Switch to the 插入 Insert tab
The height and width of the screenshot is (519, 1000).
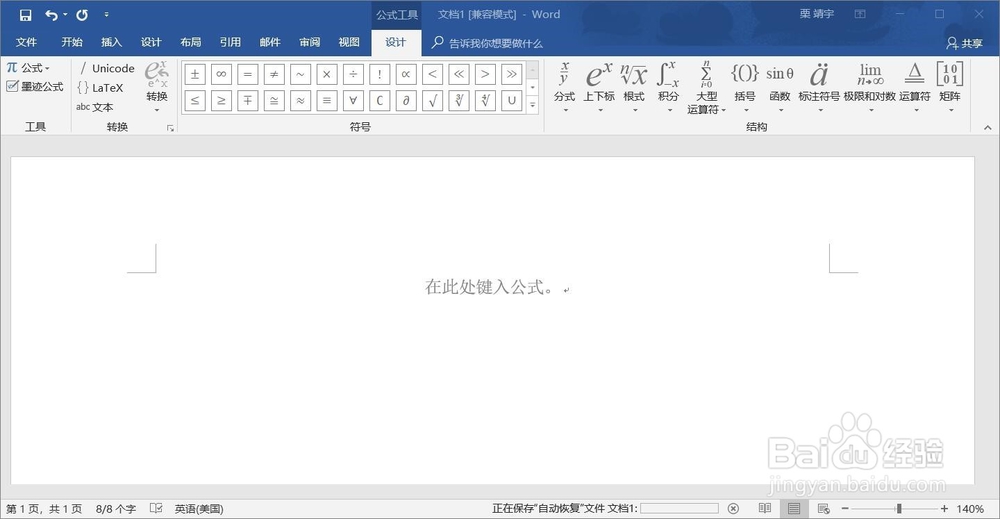112,42
